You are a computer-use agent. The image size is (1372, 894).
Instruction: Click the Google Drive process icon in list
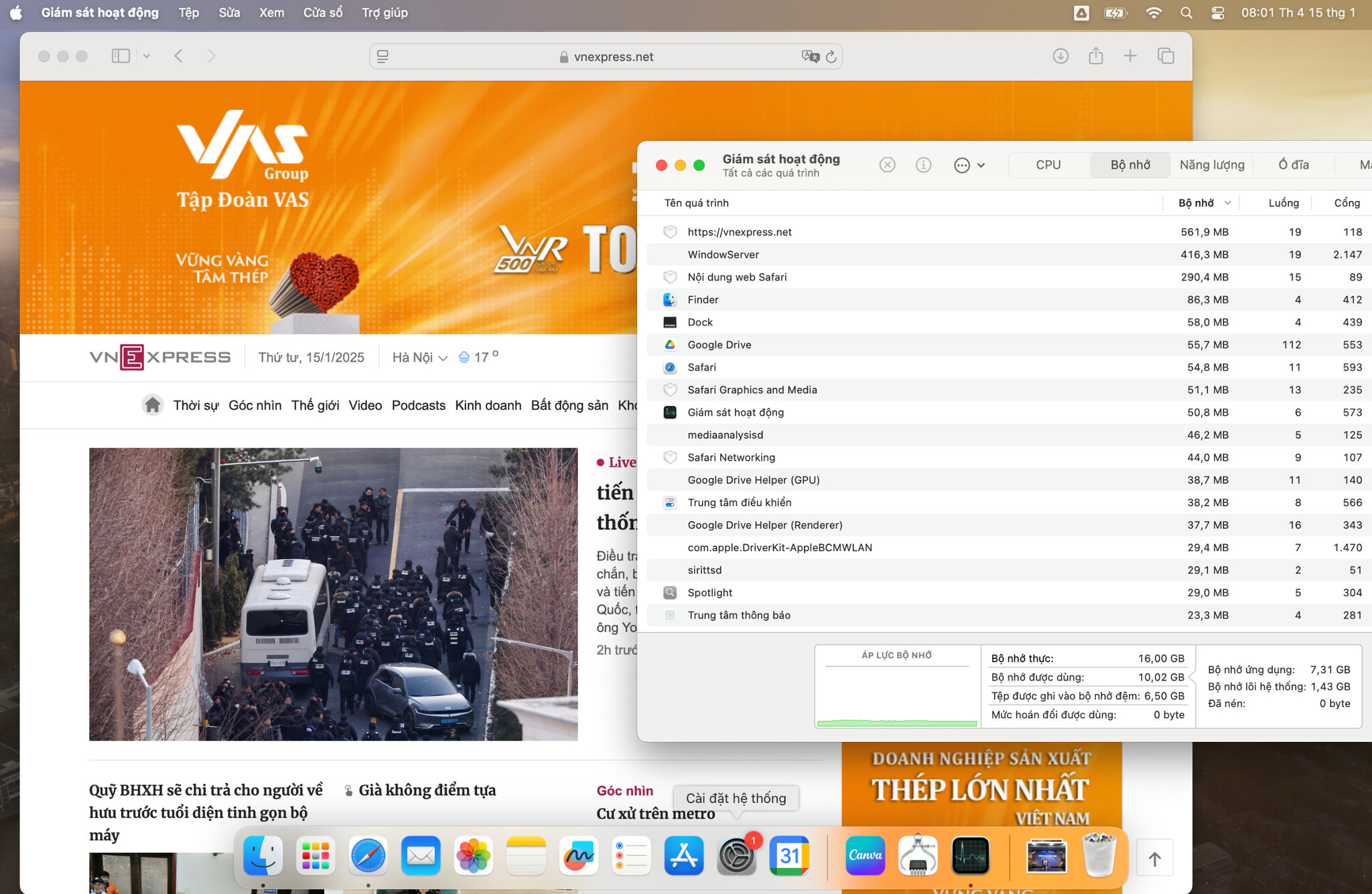pos(670,345)
